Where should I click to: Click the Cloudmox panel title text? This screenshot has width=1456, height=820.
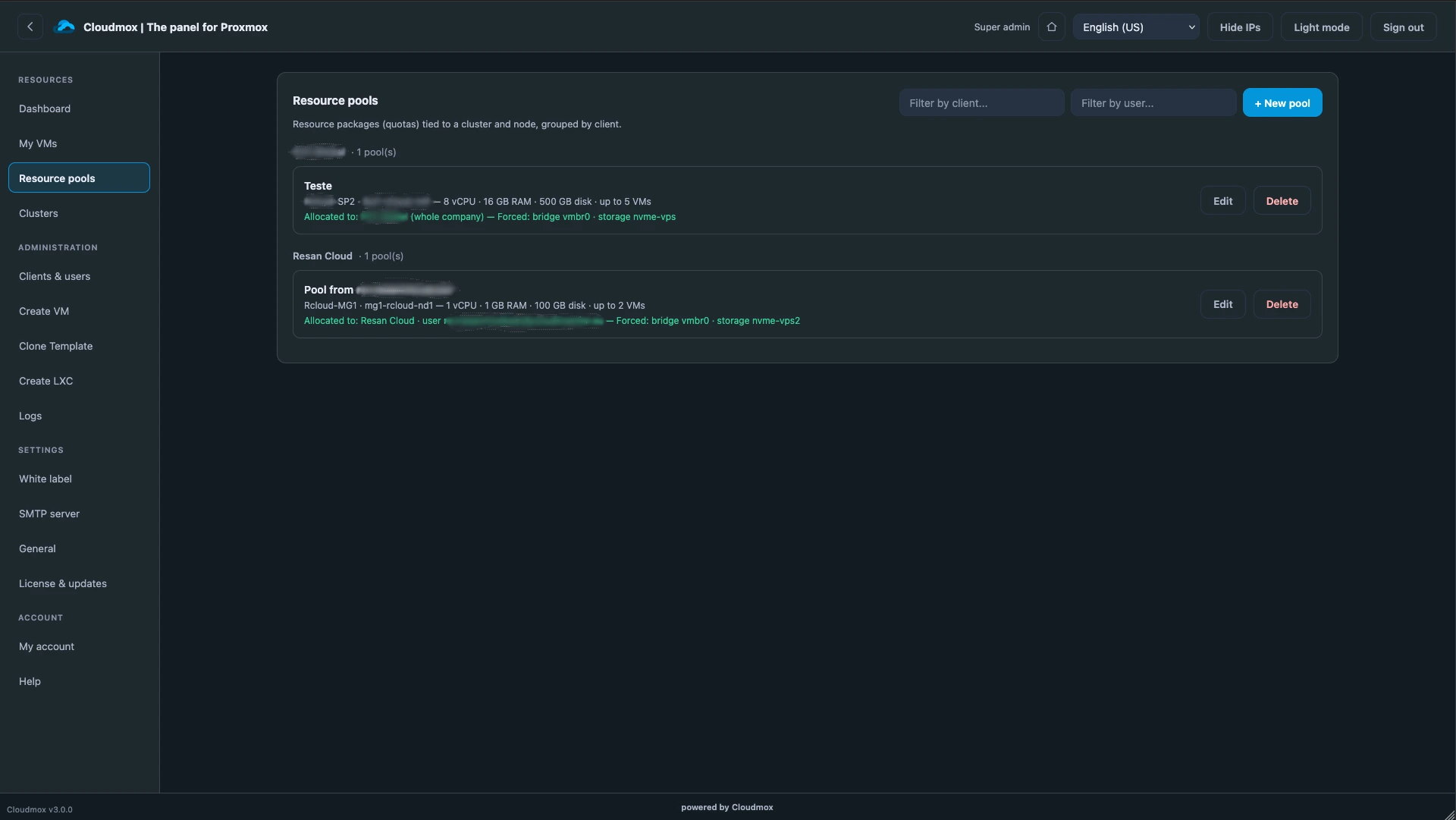[175, 27]
